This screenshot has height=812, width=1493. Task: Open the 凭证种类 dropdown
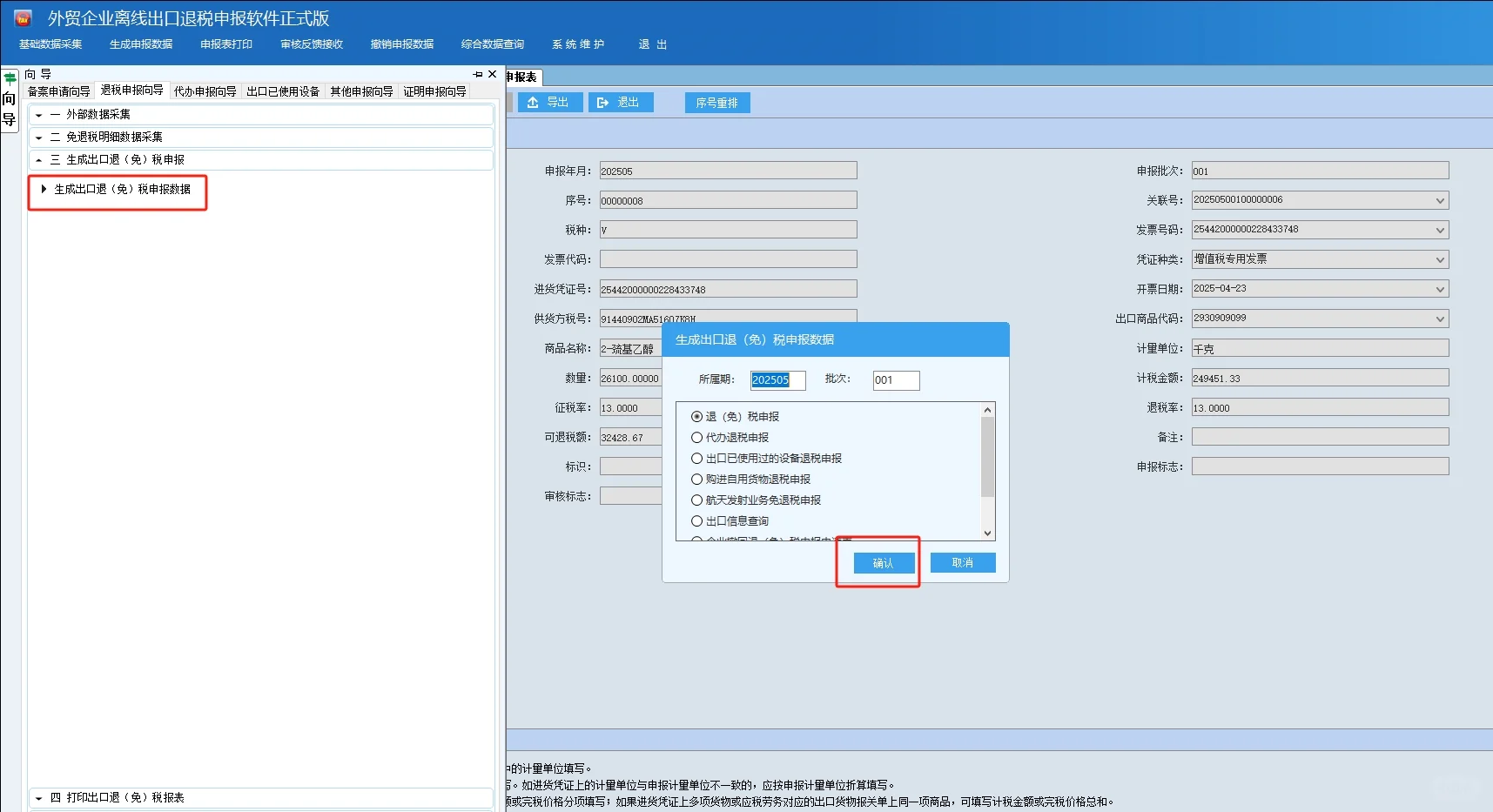1440,260
